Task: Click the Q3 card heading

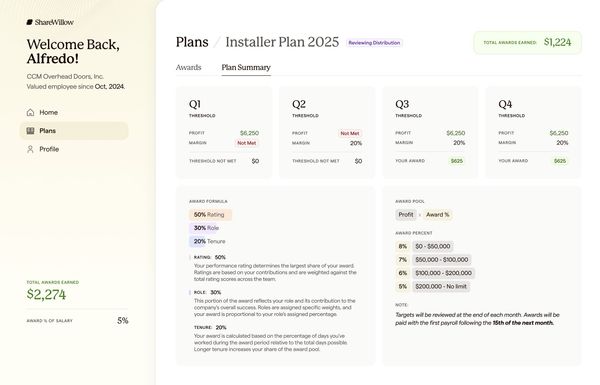Action: click(x=402, y=104)
